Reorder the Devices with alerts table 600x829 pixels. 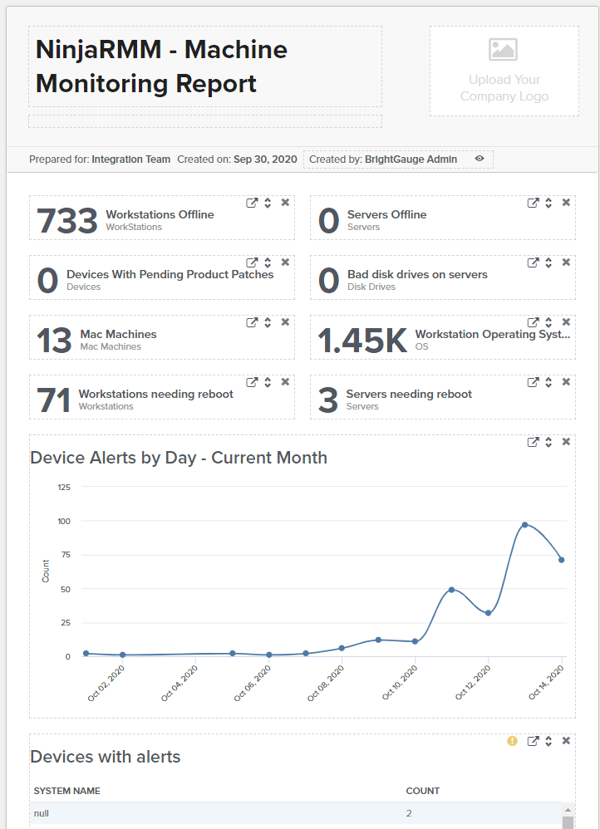click(x=549, y=741)
